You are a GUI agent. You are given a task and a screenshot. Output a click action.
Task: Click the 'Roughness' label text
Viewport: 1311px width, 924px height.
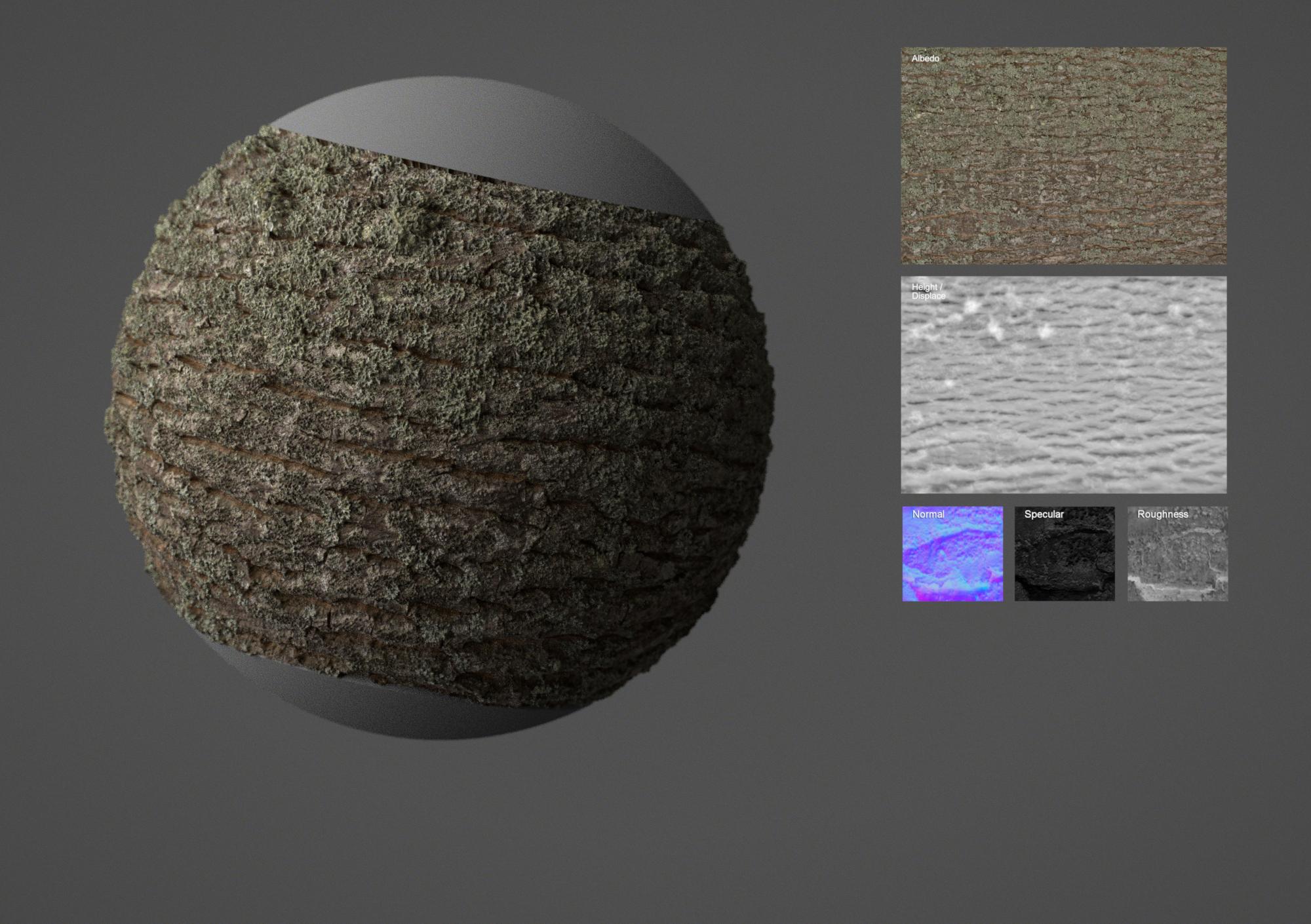pyautogui.click(x=1163, y=514)
